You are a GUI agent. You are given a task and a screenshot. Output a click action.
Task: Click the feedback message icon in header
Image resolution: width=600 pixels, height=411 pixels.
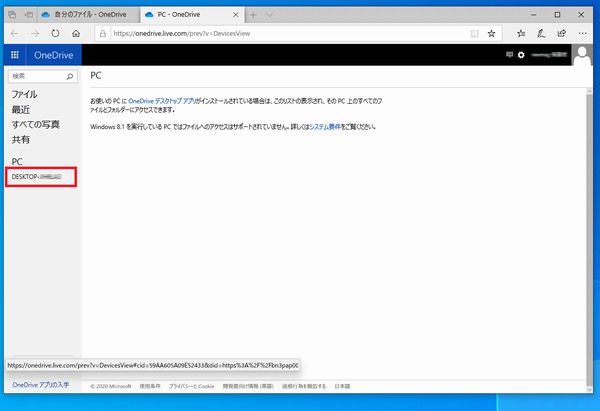coord(509,55)
